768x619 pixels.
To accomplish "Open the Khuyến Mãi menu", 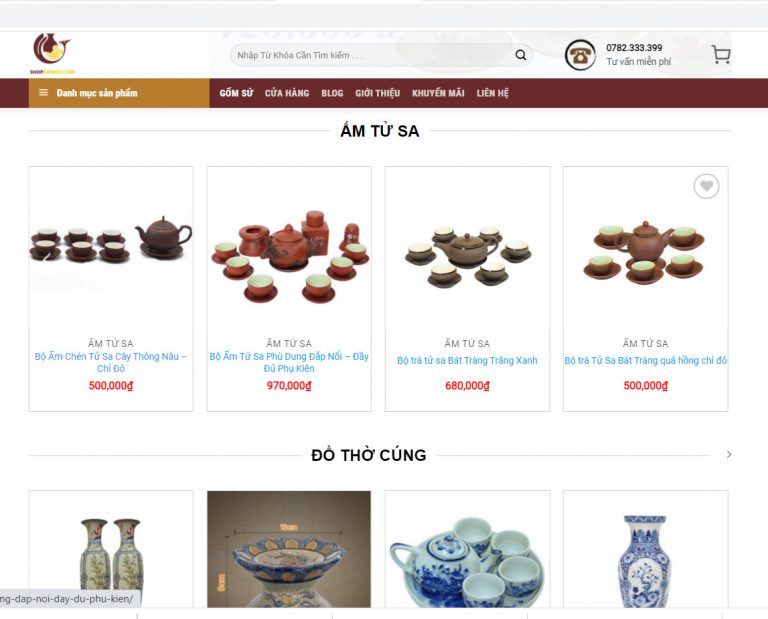I will [x=438, y=93].
